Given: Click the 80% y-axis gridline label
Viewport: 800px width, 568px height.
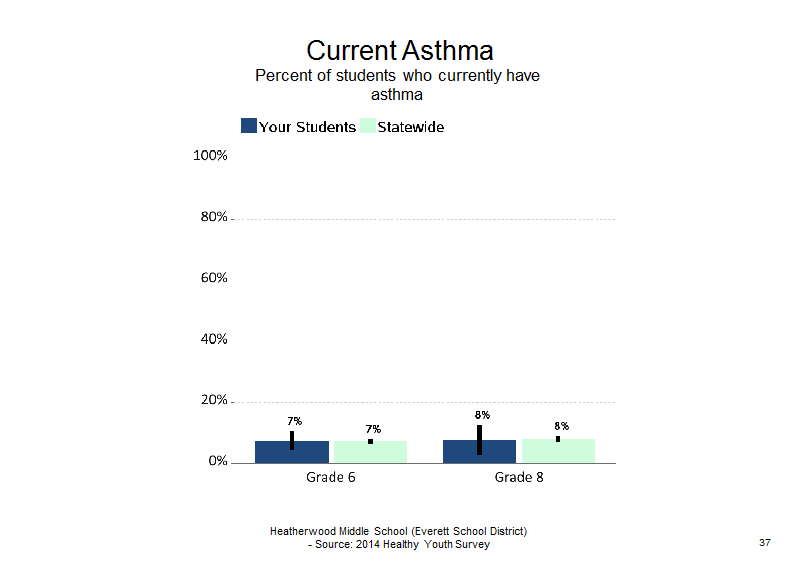Looking at the screenshot, I should [214, 217].
